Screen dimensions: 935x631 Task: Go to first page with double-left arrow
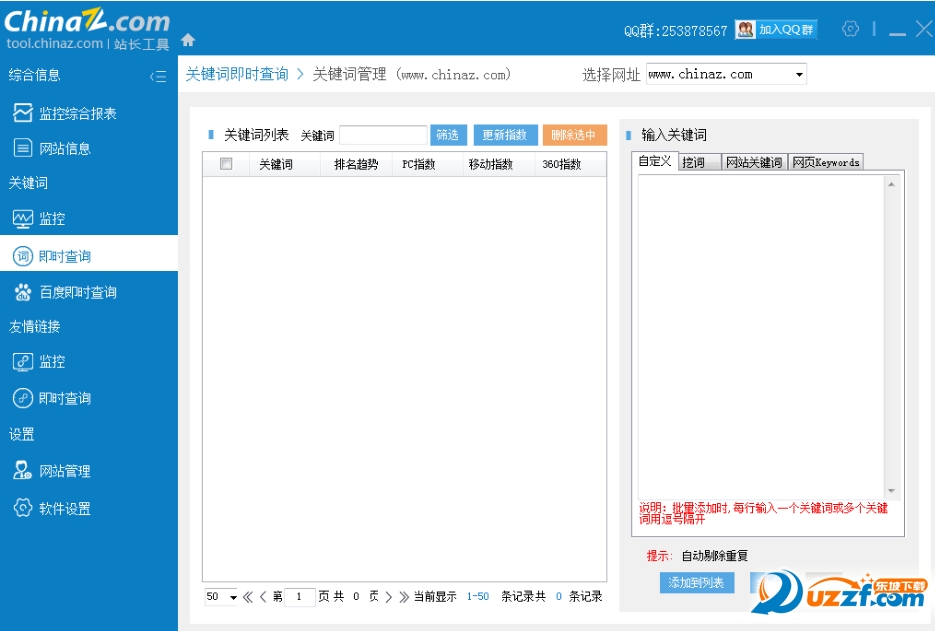pos(248,596)
